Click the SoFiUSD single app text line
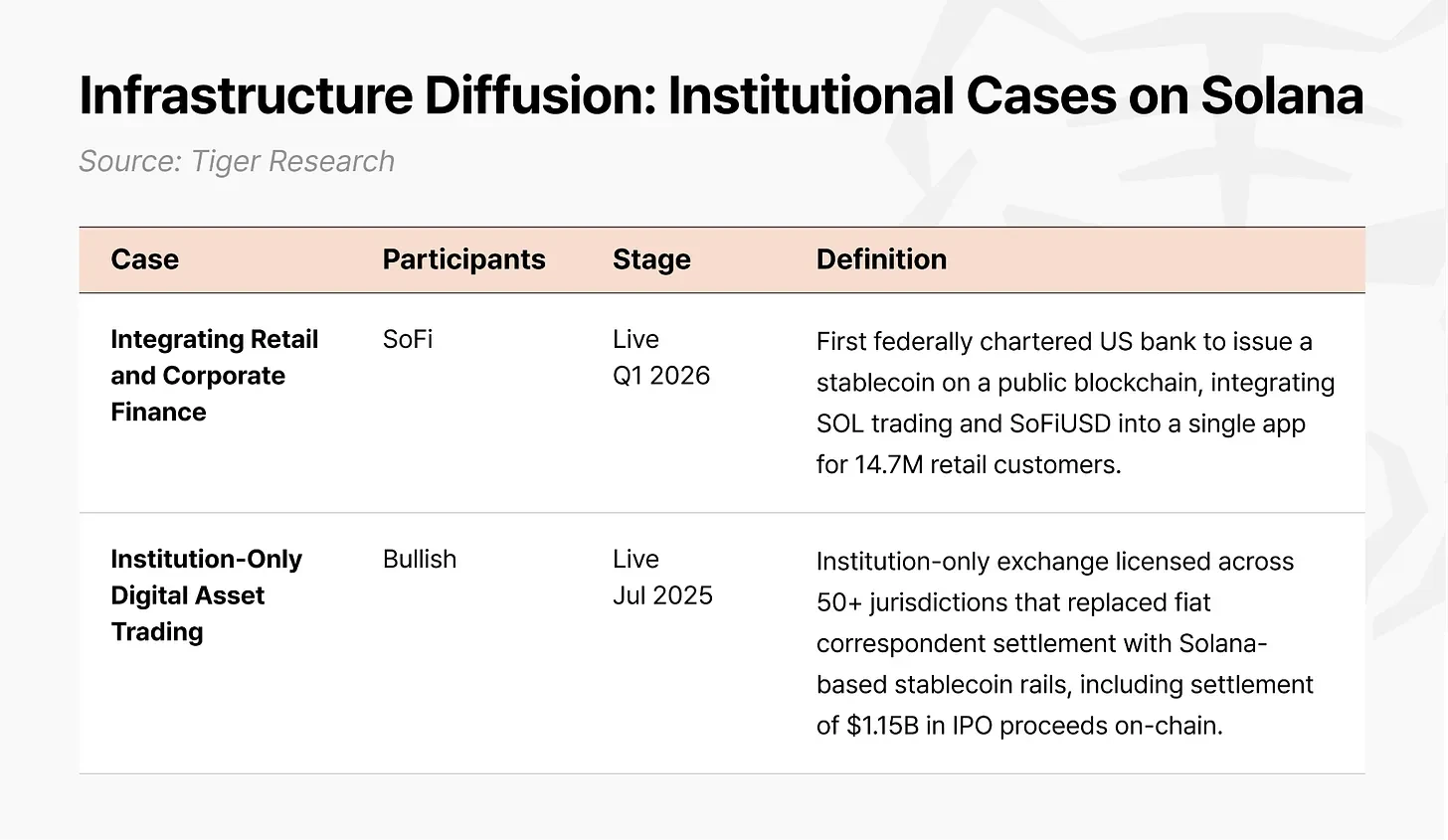 (1061, 423)
